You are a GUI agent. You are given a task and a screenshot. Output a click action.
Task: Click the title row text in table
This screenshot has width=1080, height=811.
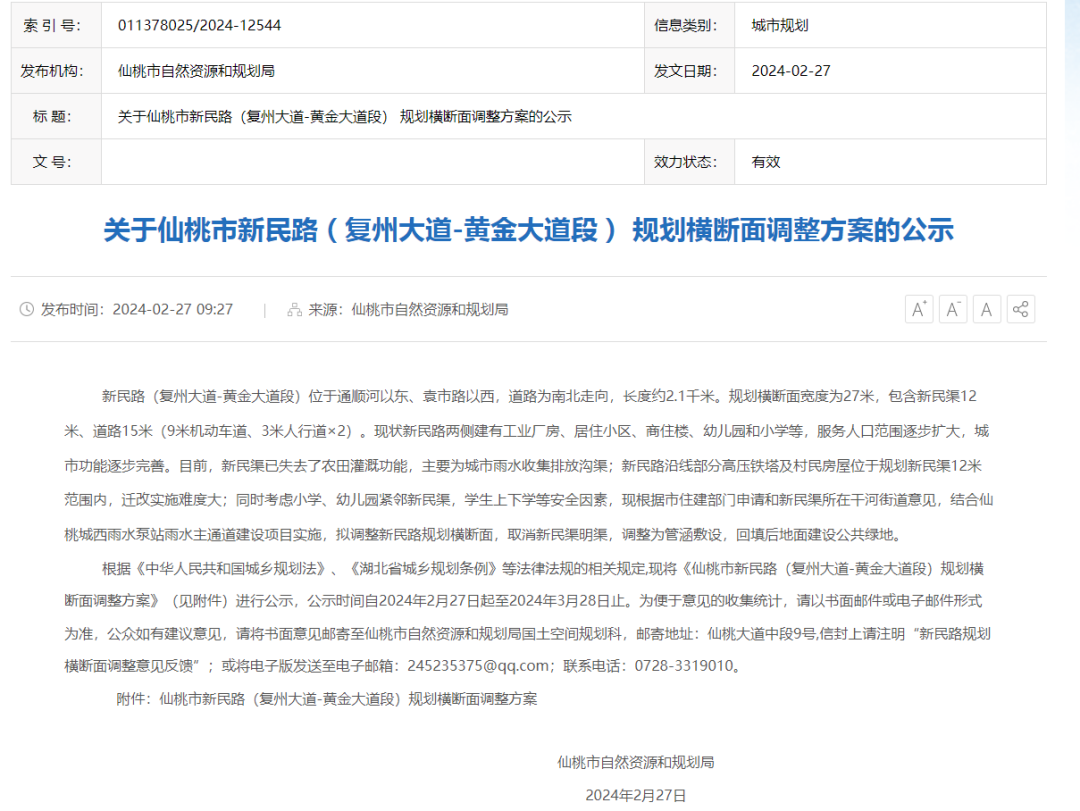(x=344, y=117)
